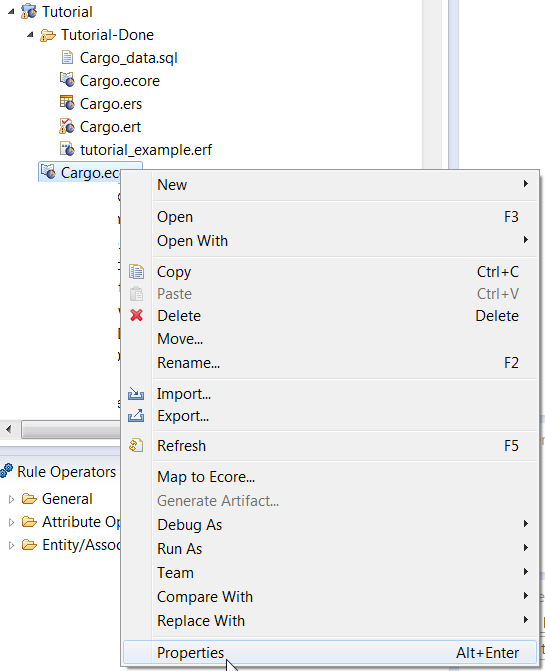
Task: Select the Tutorial-Done folder label
Action: click(107, 35)
